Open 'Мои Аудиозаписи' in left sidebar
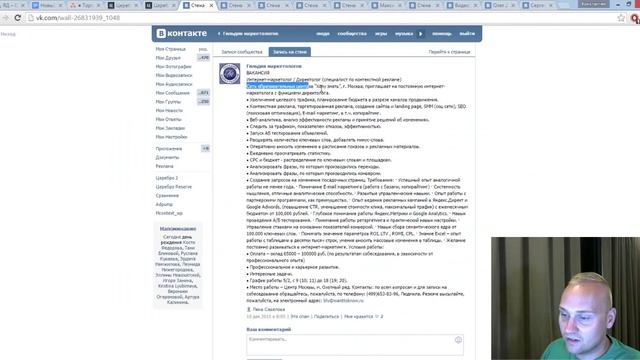 coord(174,84)
